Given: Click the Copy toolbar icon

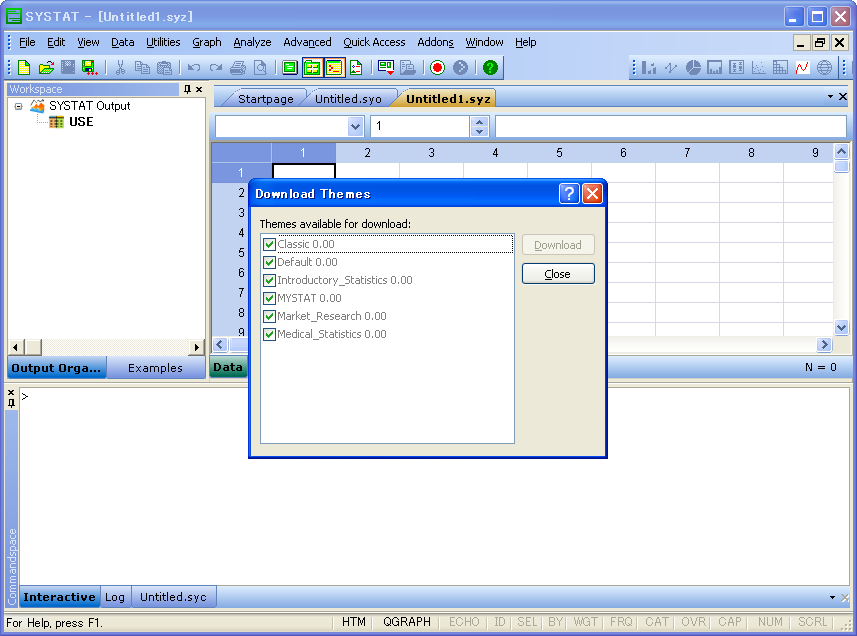Looking at the screenshot, I should tap(142, 67).
